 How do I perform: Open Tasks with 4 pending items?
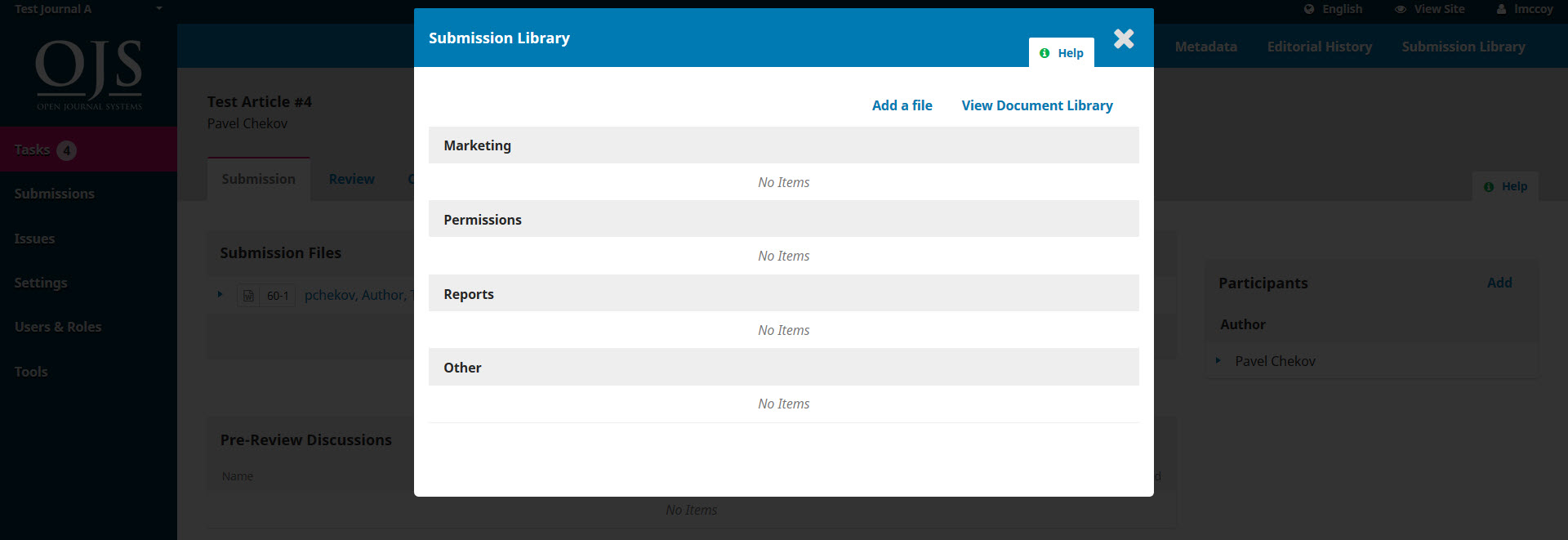[x=88, y=150]
